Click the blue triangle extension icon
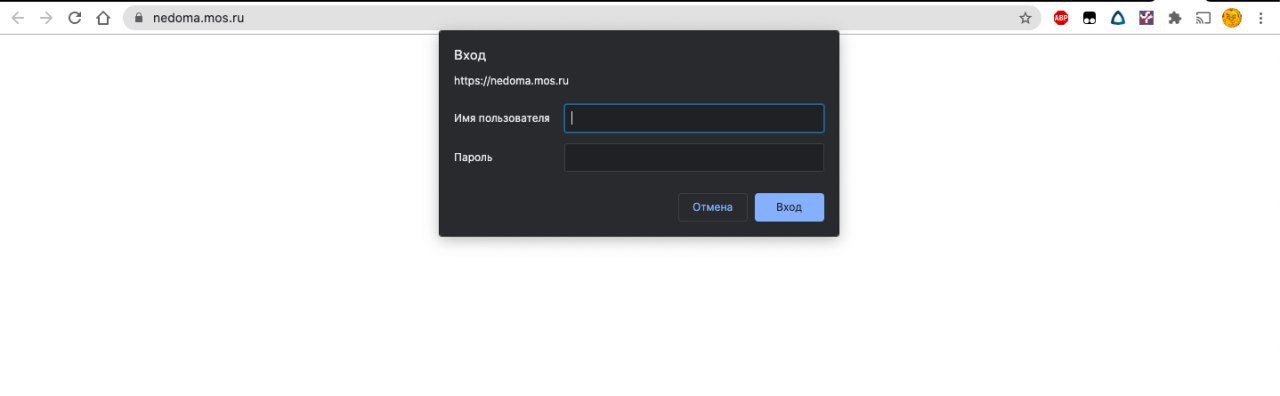This screenshot has height=396, width=1280. (1118, 18)
